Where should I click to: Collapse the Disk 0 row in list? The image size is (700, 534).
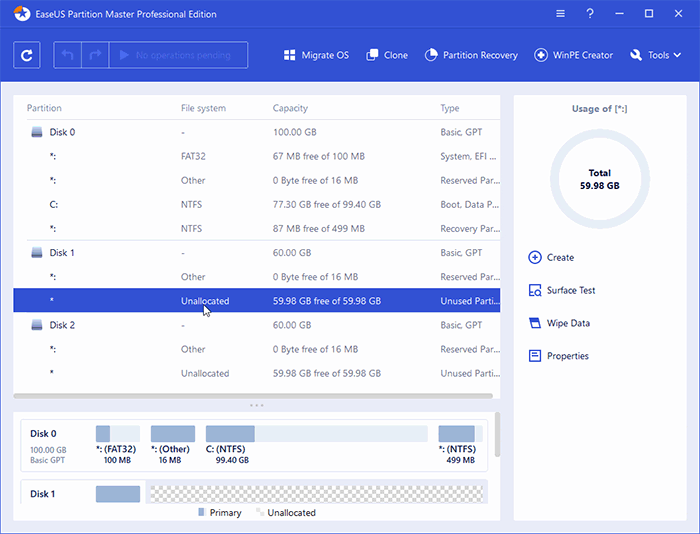click(x=37, y=132)
